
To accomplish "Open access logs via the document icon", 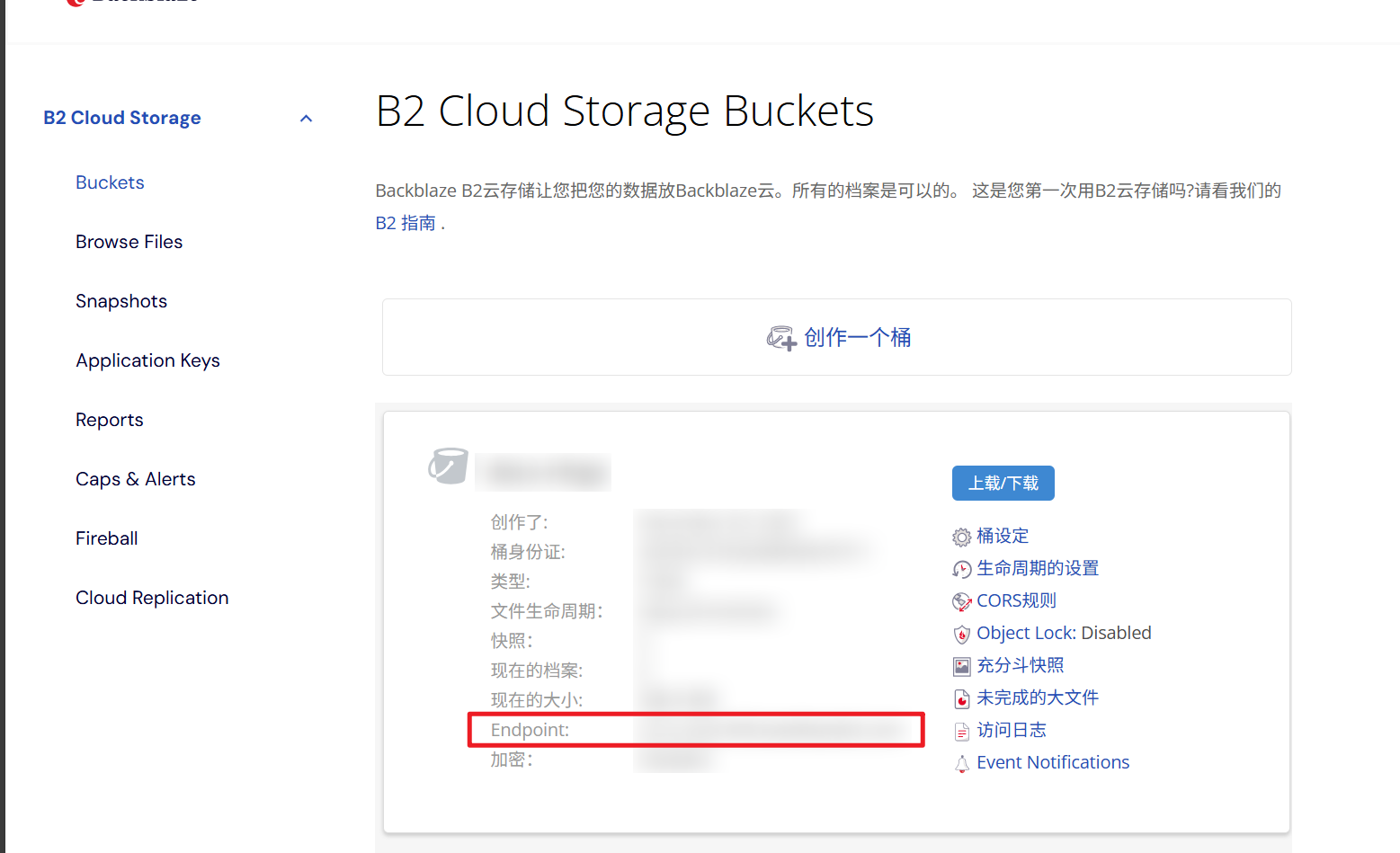I will tap(961, 730).
